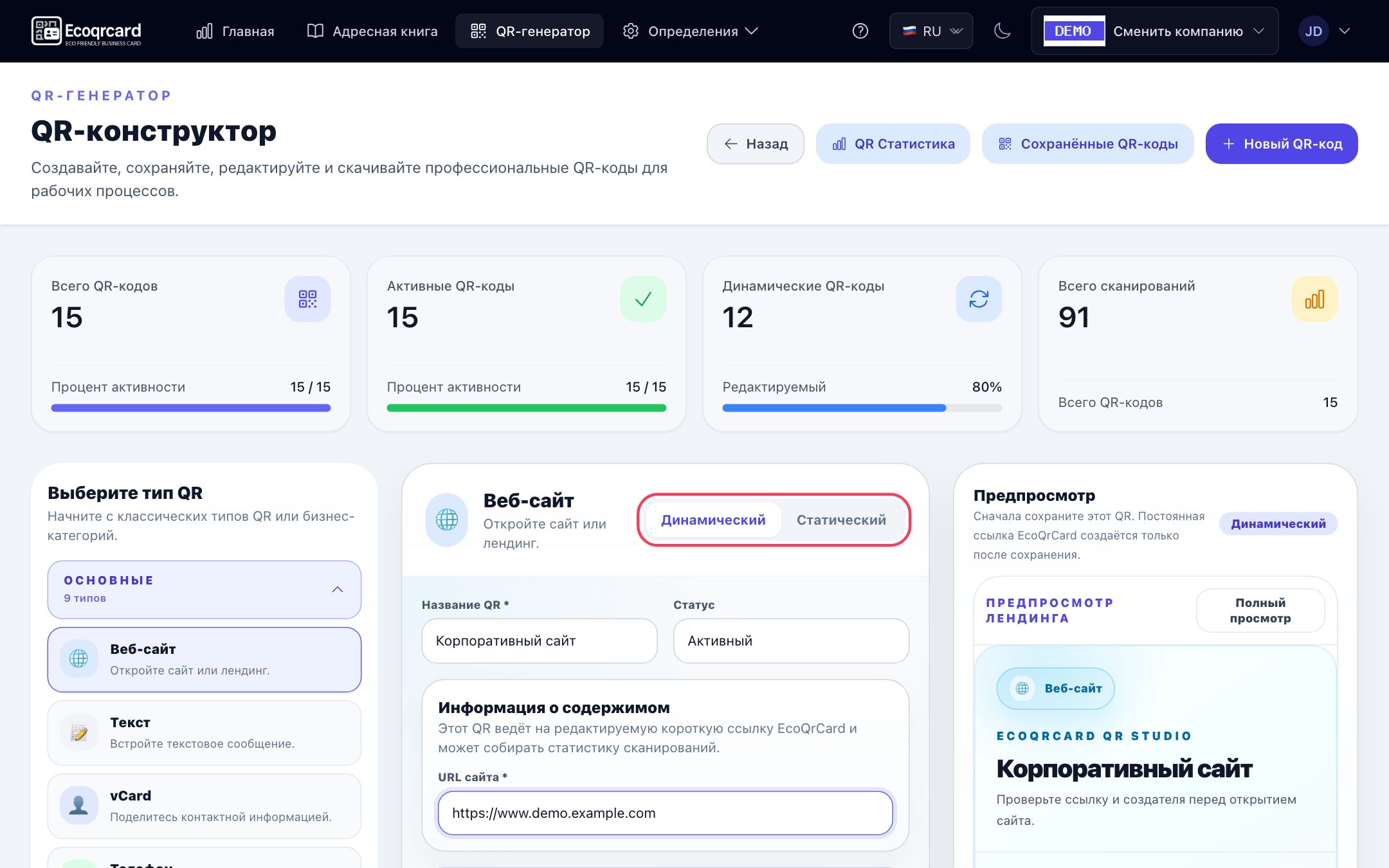Open the RU language dropdown

(x=931, y=31)
